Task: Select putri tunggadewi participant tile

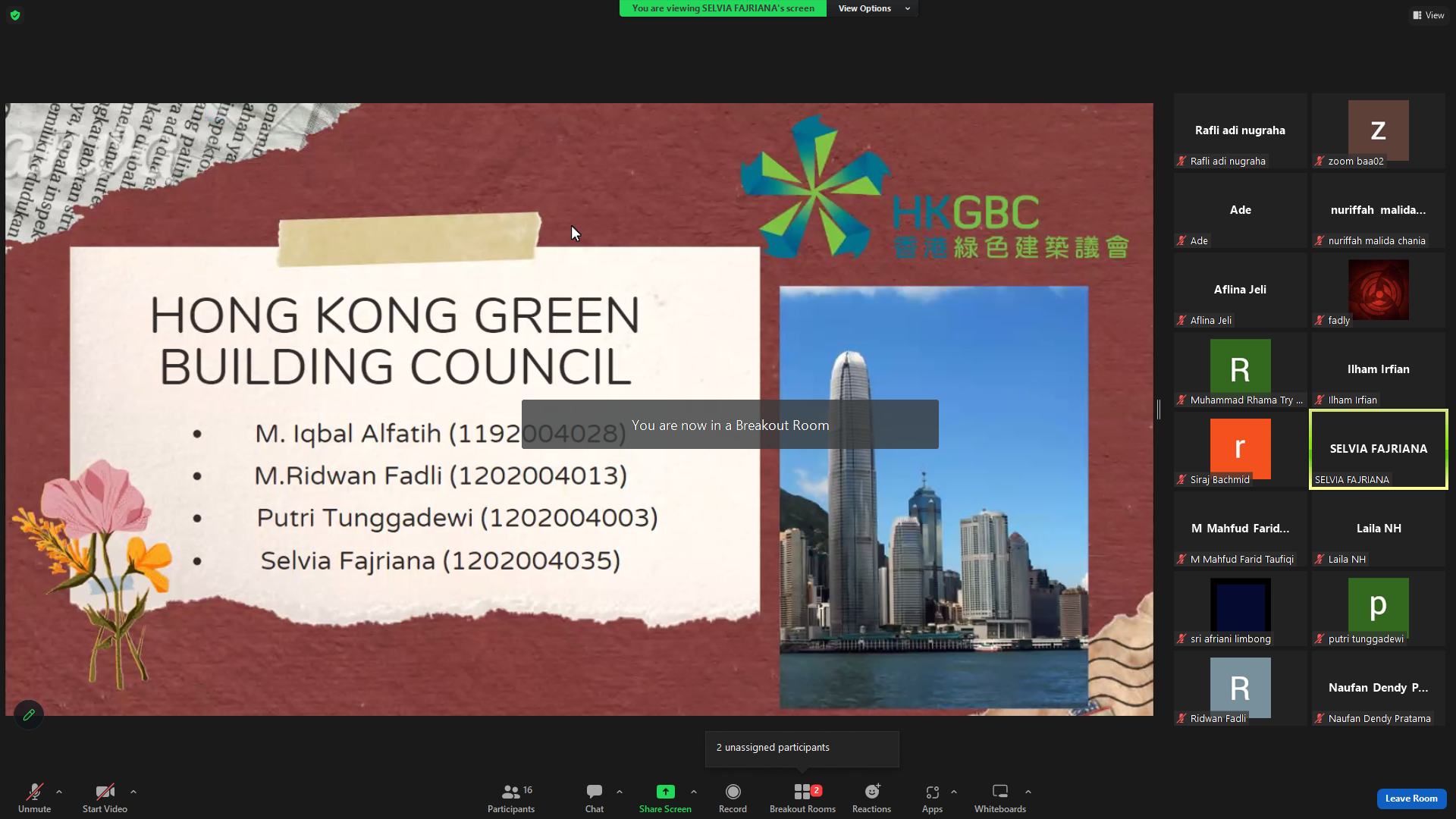Action: point(1378,608)
